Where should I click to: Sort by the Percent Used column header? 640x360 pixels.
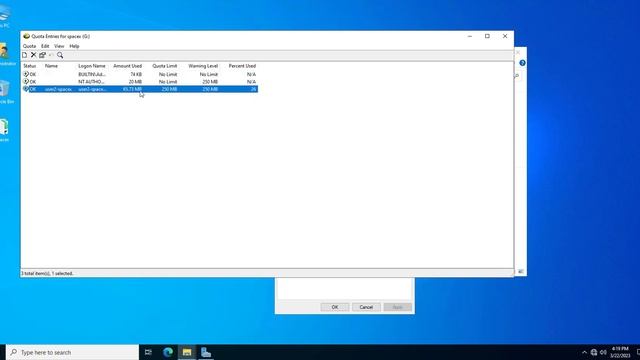[242, 66]
